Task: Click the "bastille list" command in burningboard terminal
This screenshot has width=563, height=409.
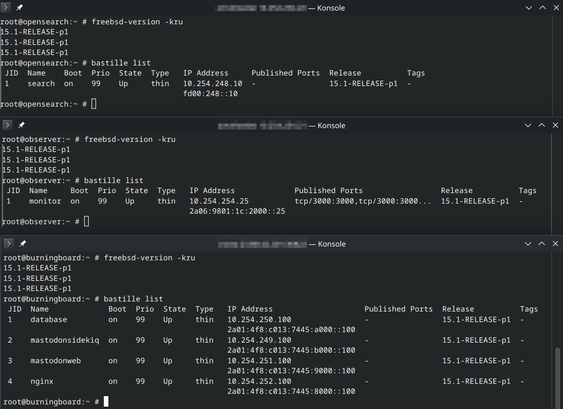Action: 133,299
